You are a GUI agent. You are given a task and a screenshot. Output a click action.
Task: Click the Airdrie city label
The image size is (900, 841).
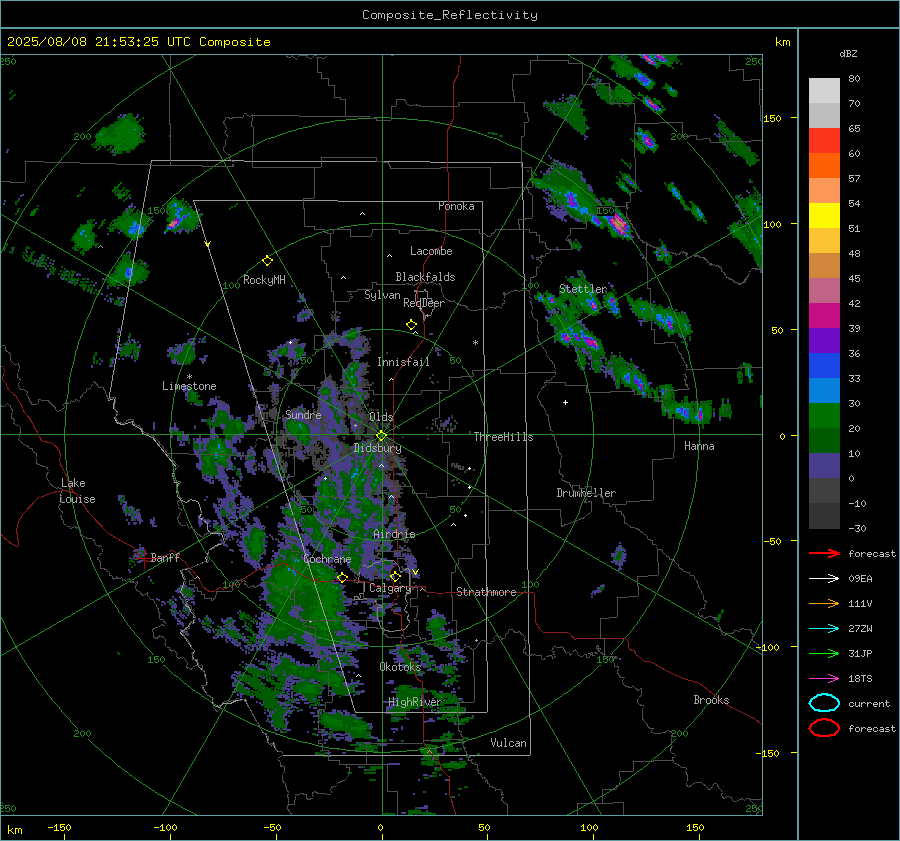[394, 534]
